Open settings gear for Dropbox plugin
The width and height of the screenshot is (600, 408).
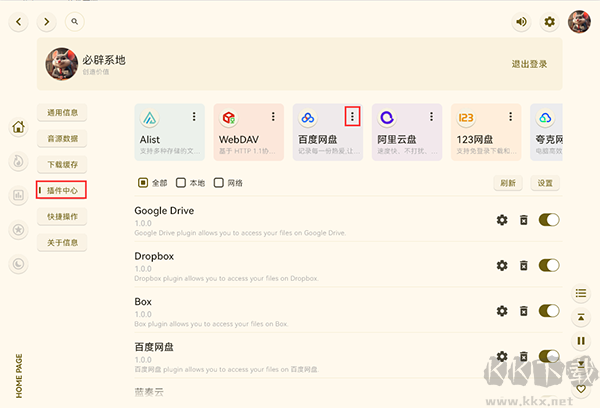(x=502, y=265)
